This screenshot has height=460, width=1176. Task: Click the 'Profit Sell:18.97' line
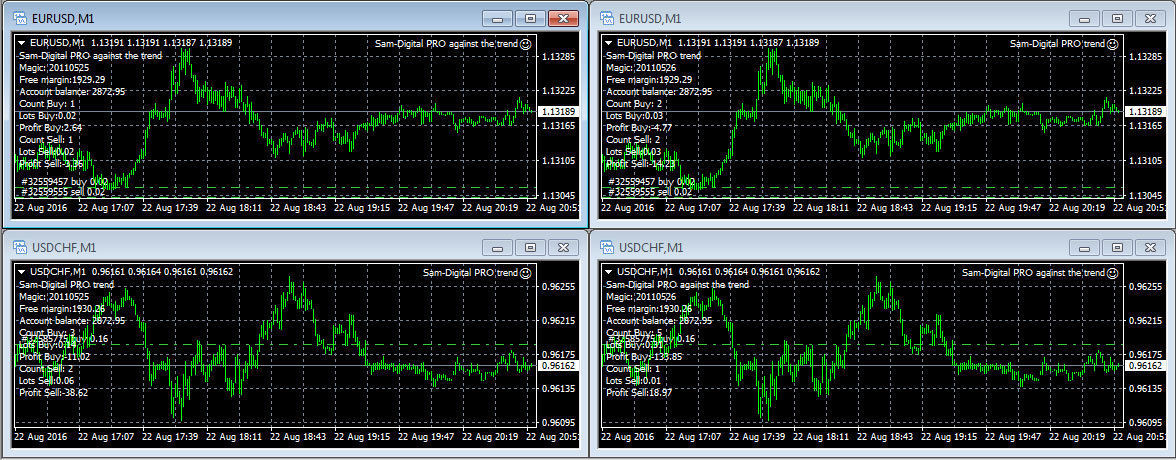pyautogui.click(x=639, y=392)
